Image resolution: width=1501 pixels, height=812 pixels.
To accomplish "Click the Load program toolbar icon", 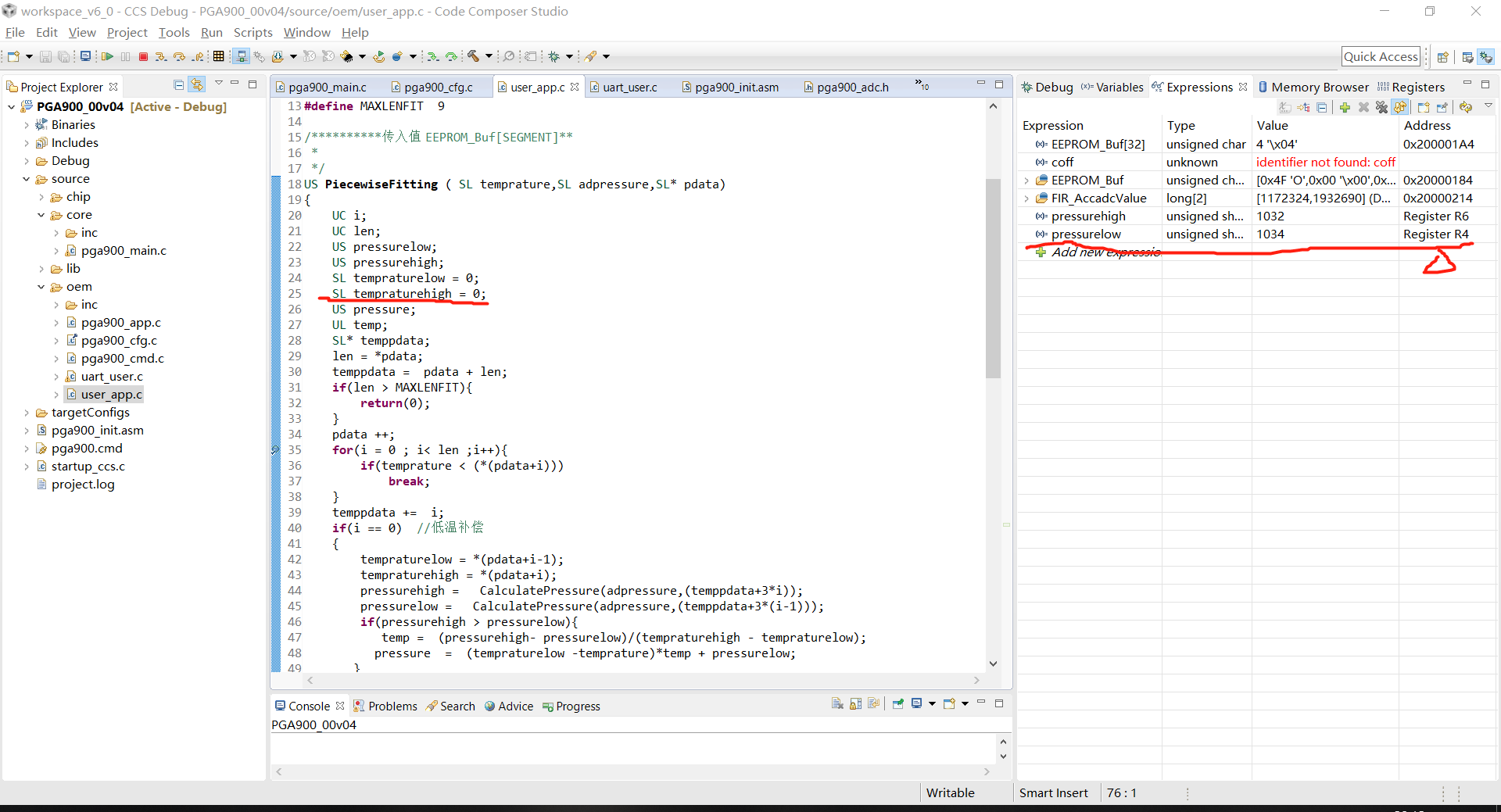I will [x=278, y=56].
